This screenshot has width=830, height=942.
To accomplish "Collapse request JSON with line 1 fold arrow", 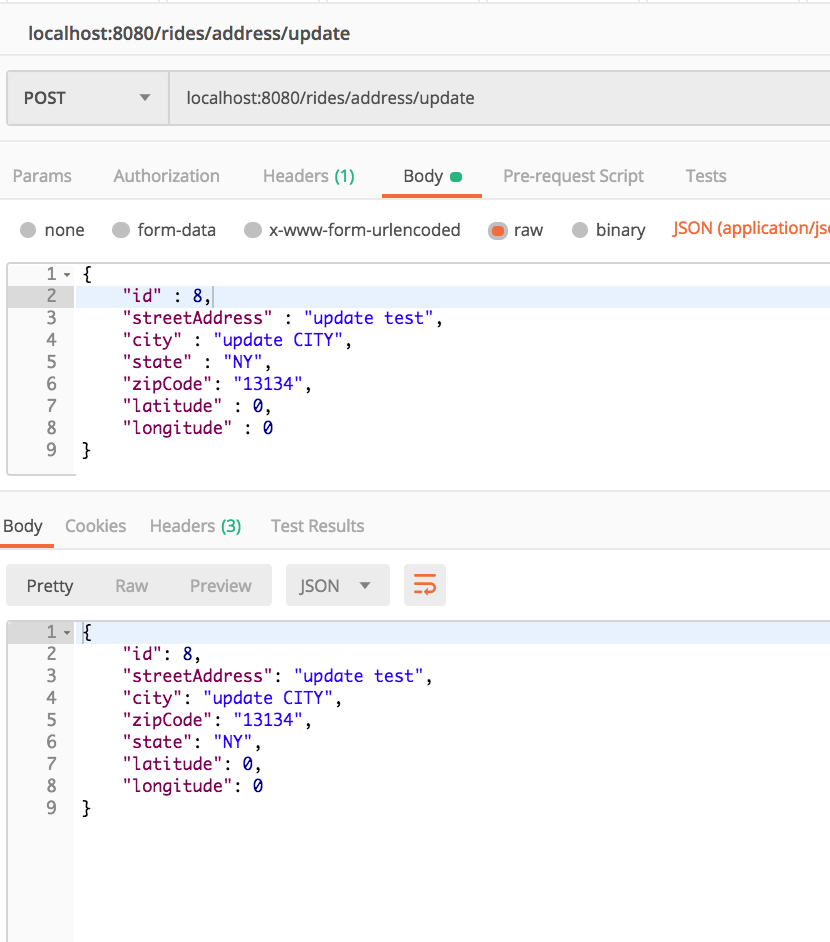I will (67, 275).
